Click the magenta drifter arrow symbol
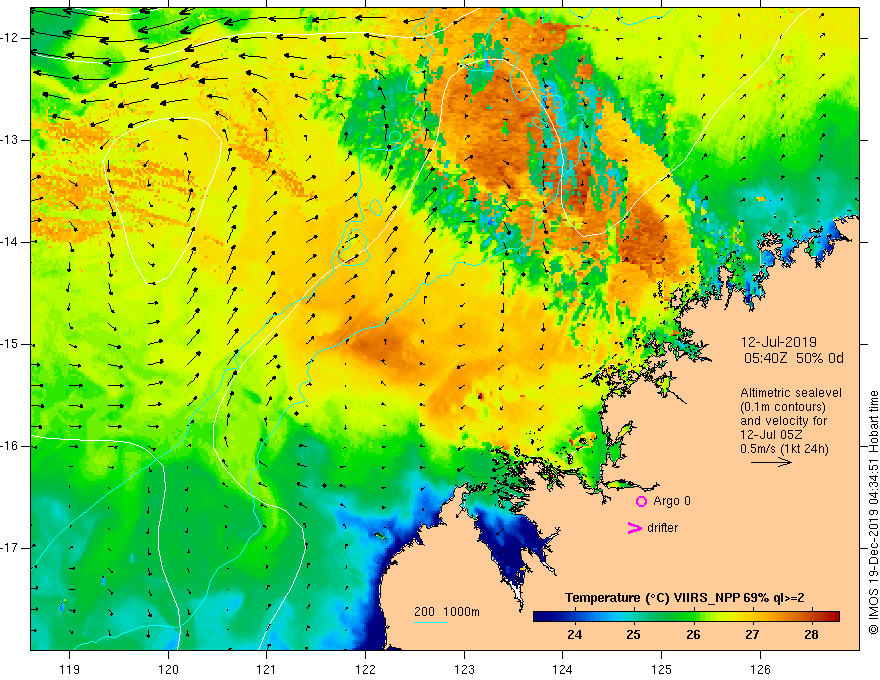Screen dimensions: 880x680 pos(634,528)
